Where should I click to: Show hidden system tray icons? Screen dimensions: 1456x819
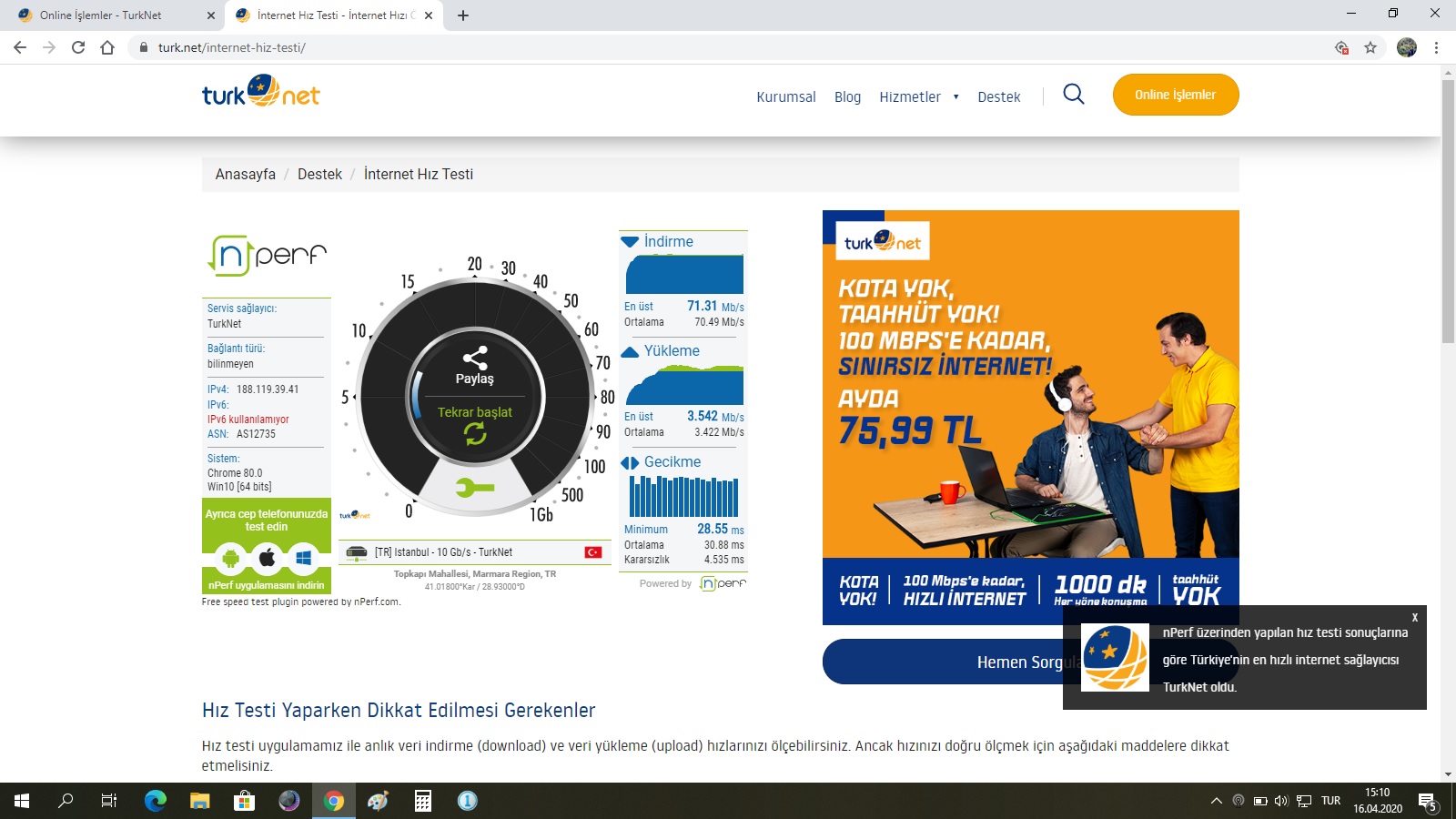point(1216,801)
